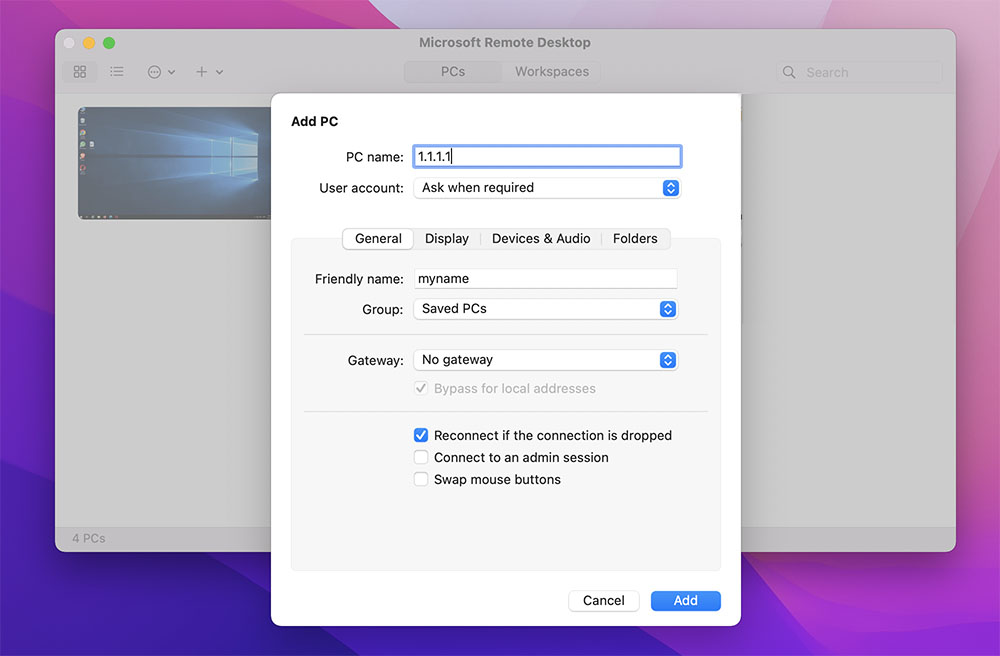Click the "Add PC" dialog heading
Screen dimensions: 1000x656
(x=314, y=121)
